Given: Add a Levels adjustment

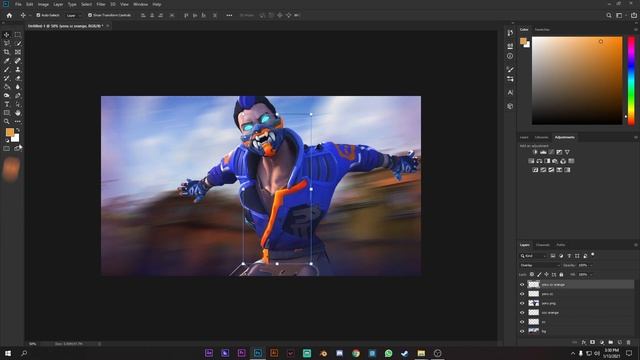Looking at the screenshot, I should pyautogui.click(x=543, y=152).
